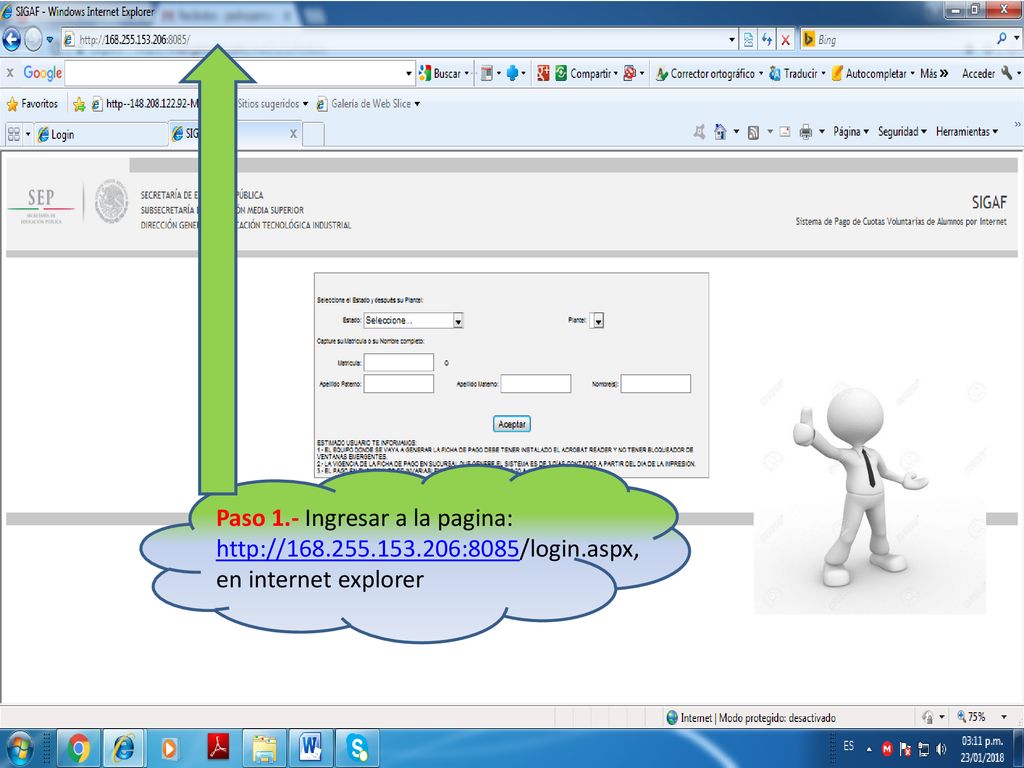
Task: Click the Google+ icon on the toolbar
Action: tap(543, 73)
